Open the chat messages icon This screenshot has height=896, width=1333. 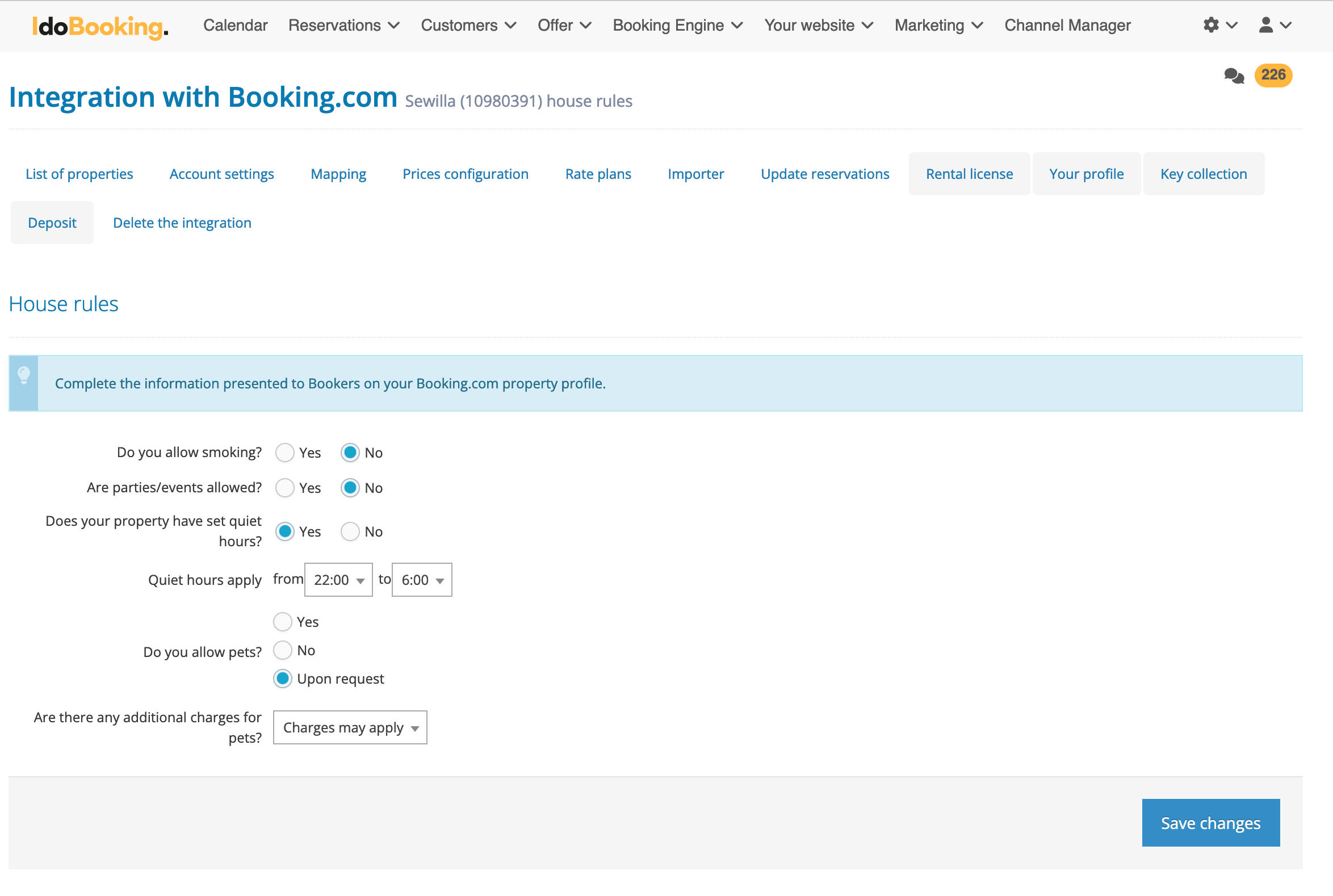(x=1234, y=76)
